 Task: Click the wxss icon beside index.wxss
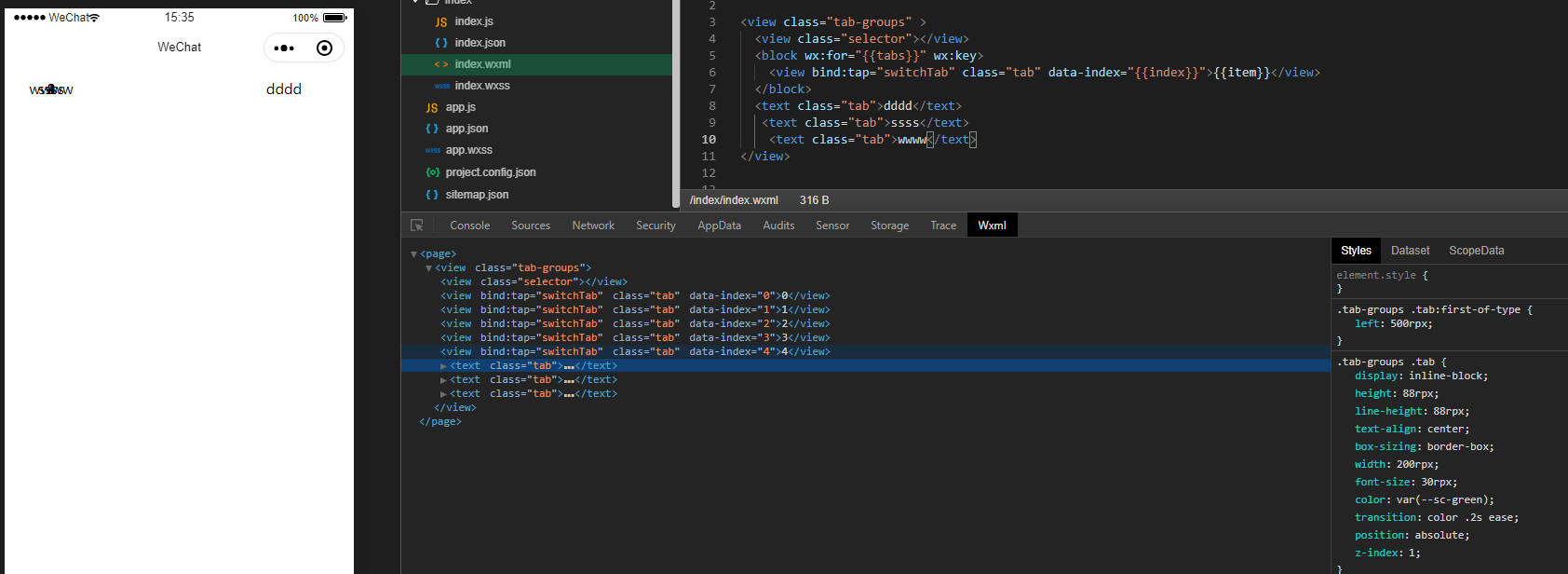(441, 86)
